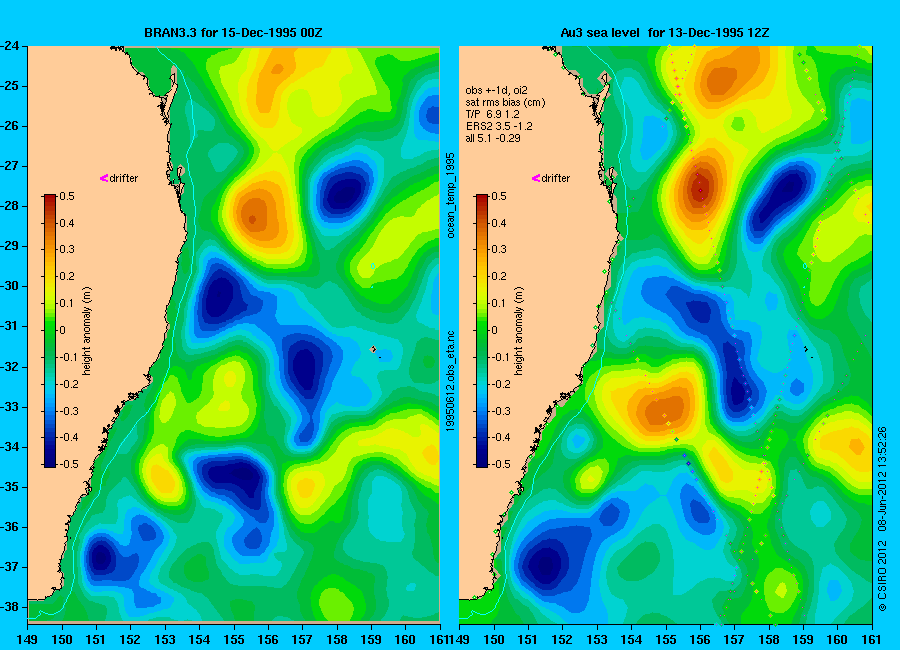Click the vertical '19950612.obs_eta.nc' filename

(x=451, y=381)
